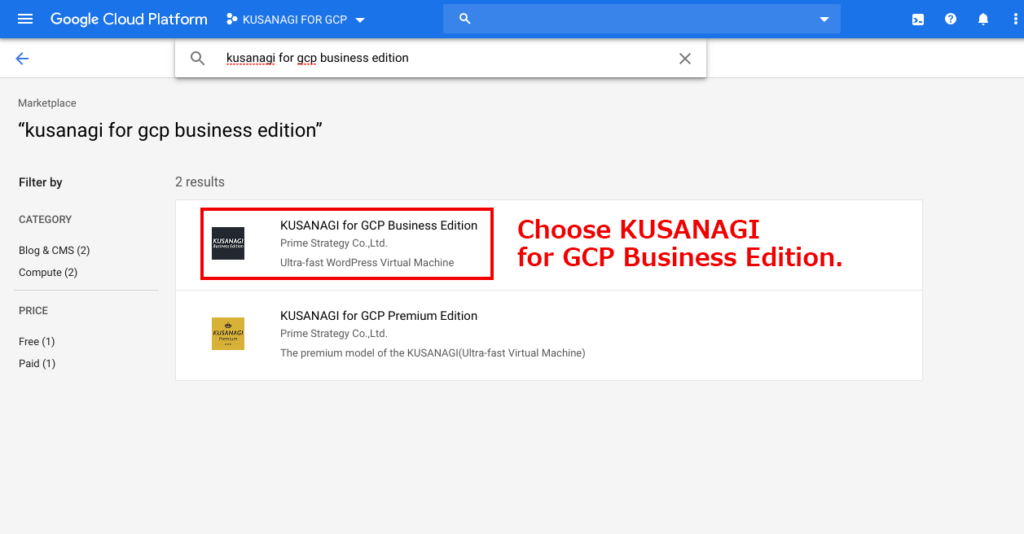Click Prime Strategy Co.,Ltd. under Business Edition
This screenshot has width=1024, height=534.
[x=334, y=243]
